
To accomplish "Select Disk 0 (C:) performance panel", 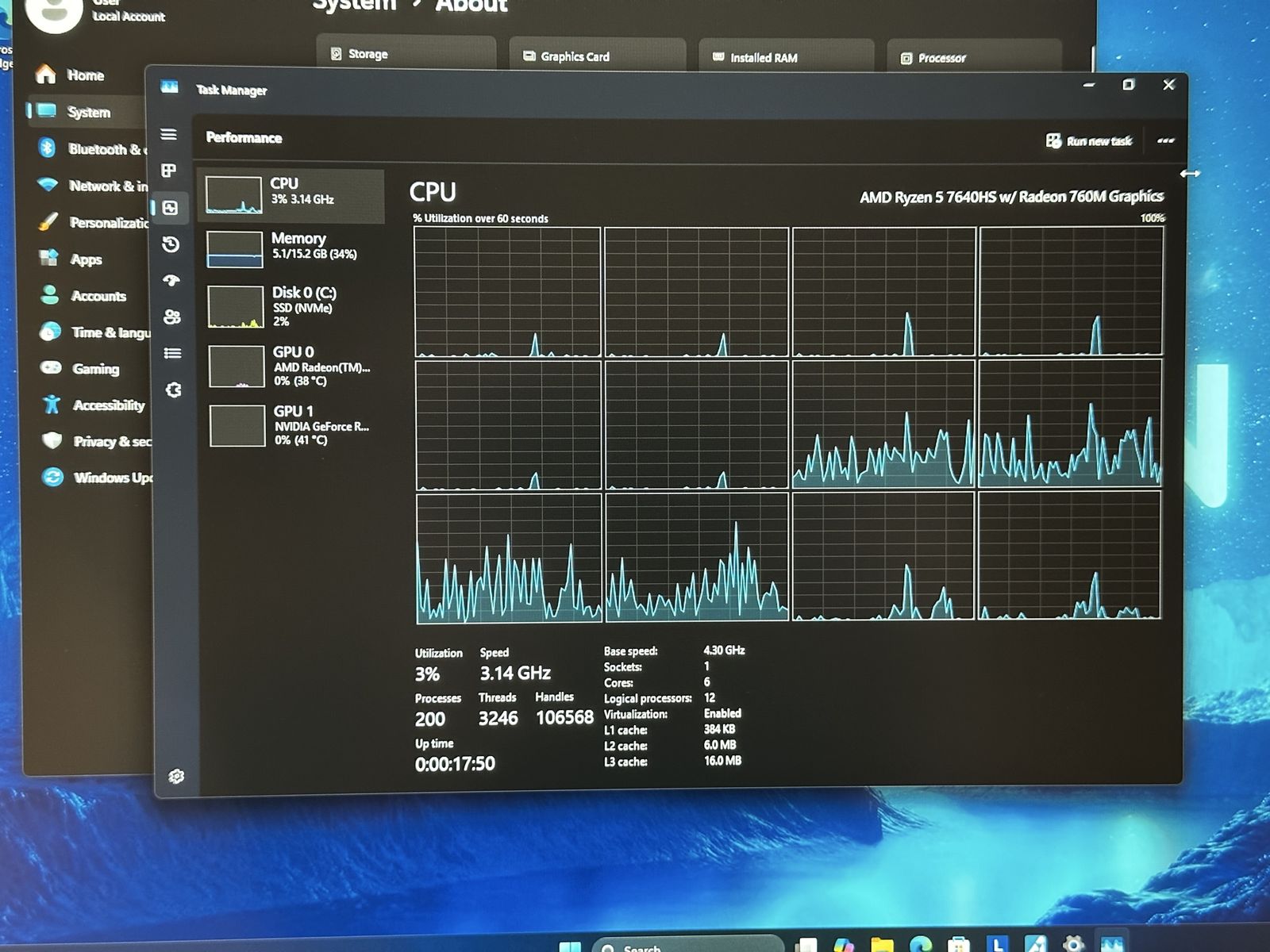I will (292, 306).
